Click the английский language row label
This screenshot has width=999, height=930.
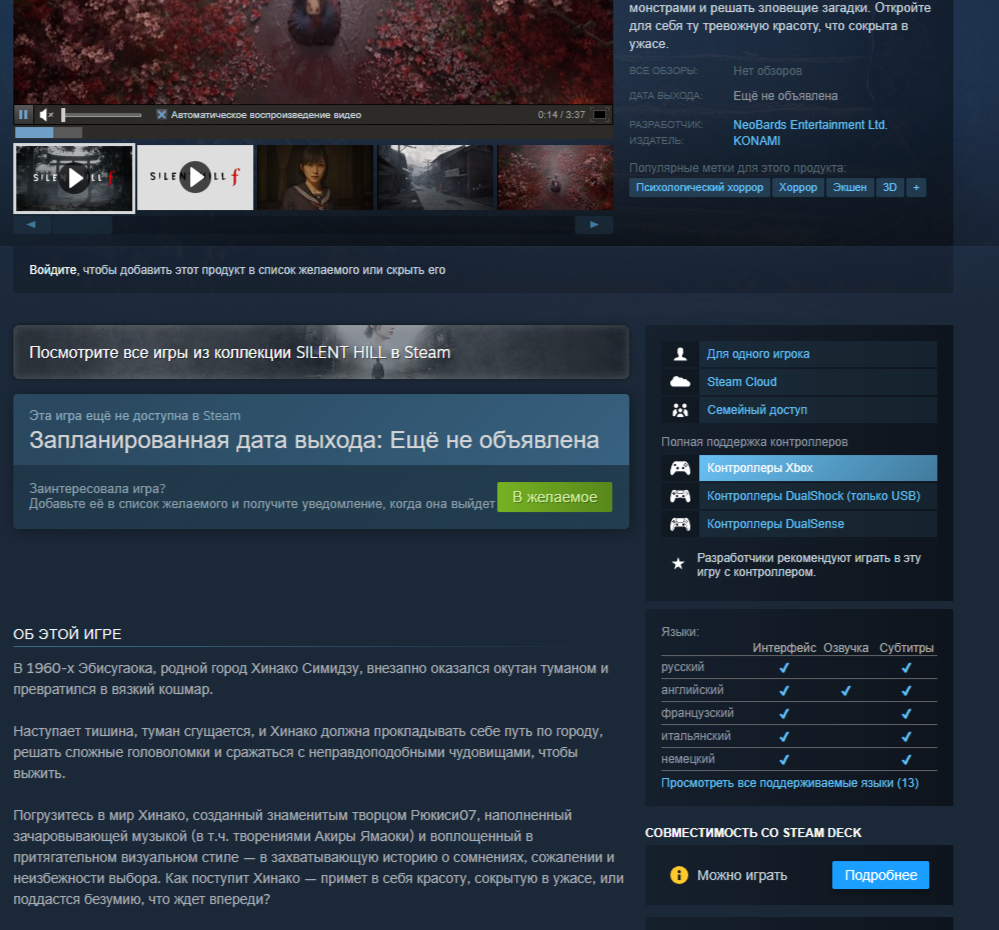click(692, 690)
